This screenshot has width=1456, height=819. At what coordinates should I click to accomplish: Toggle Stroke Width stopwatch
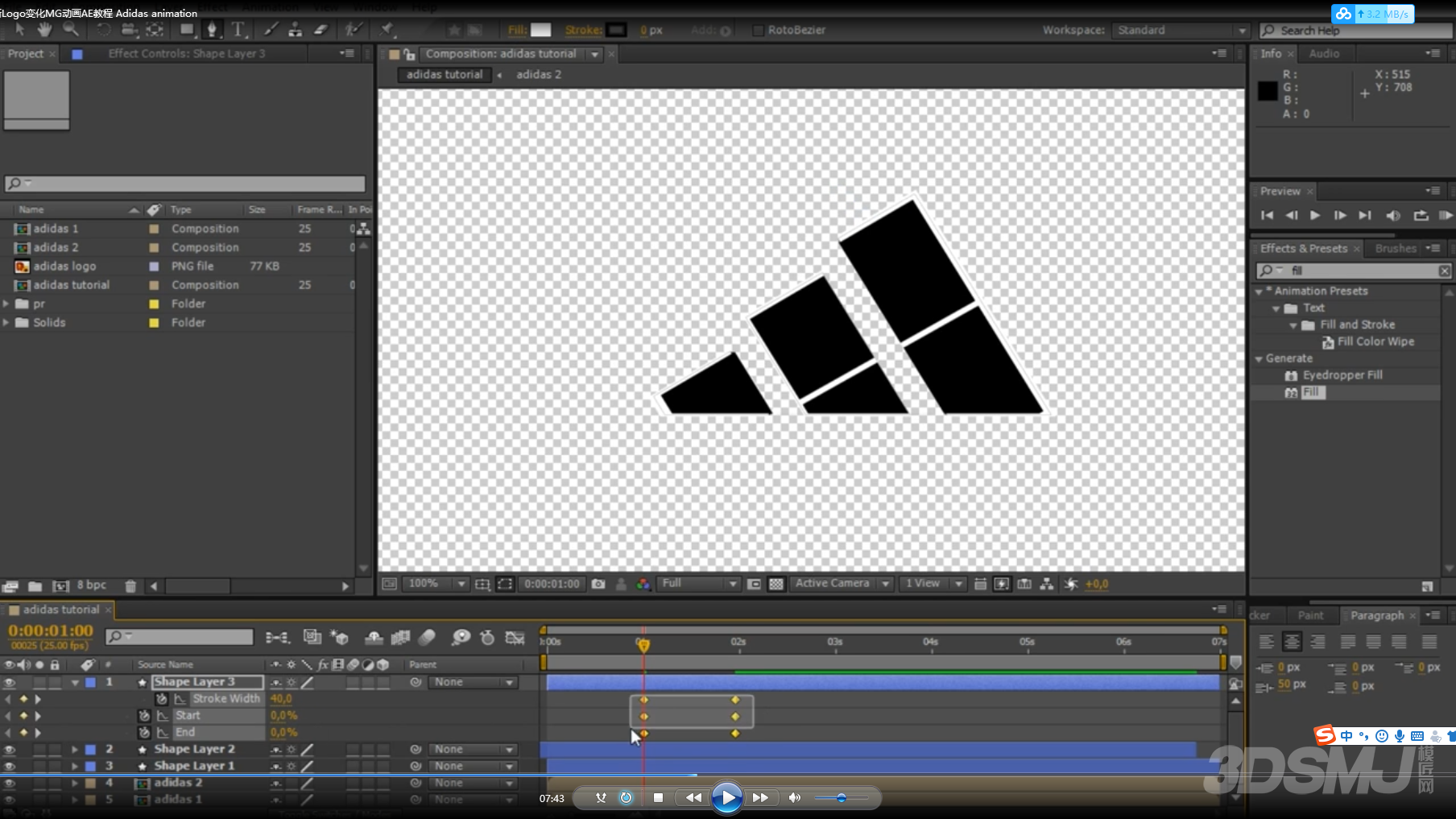161,699
